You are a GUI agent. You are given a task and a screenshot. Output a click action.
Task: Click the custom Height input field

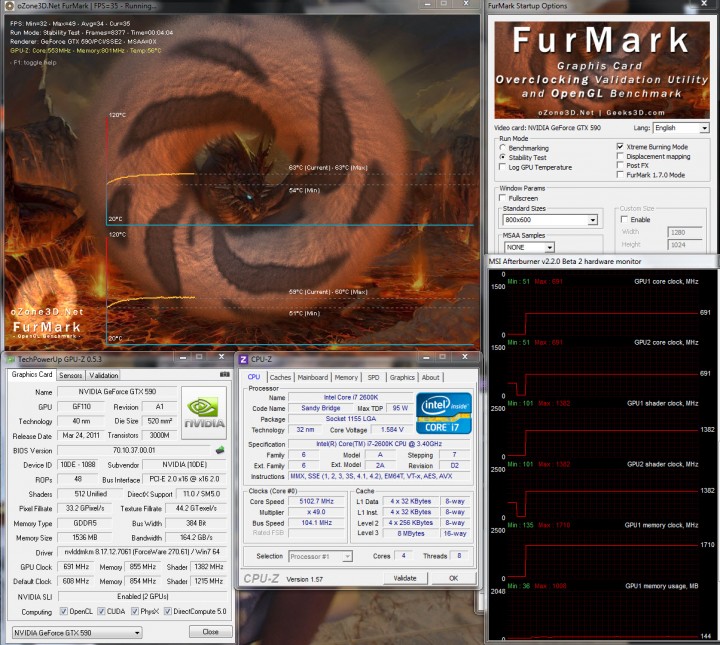tap(685, 245)
